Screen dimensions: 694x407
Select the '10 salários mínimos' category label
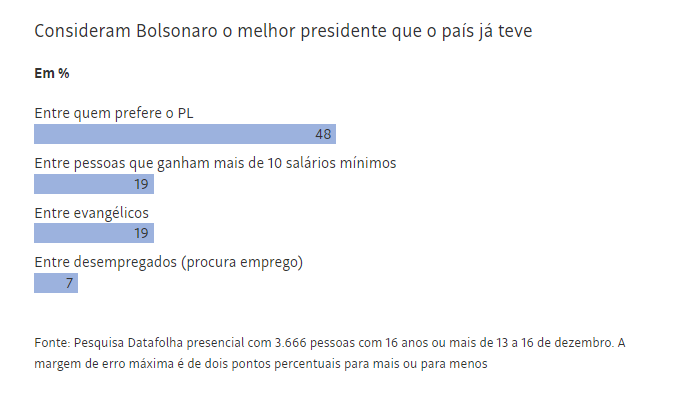click(215, 163)
